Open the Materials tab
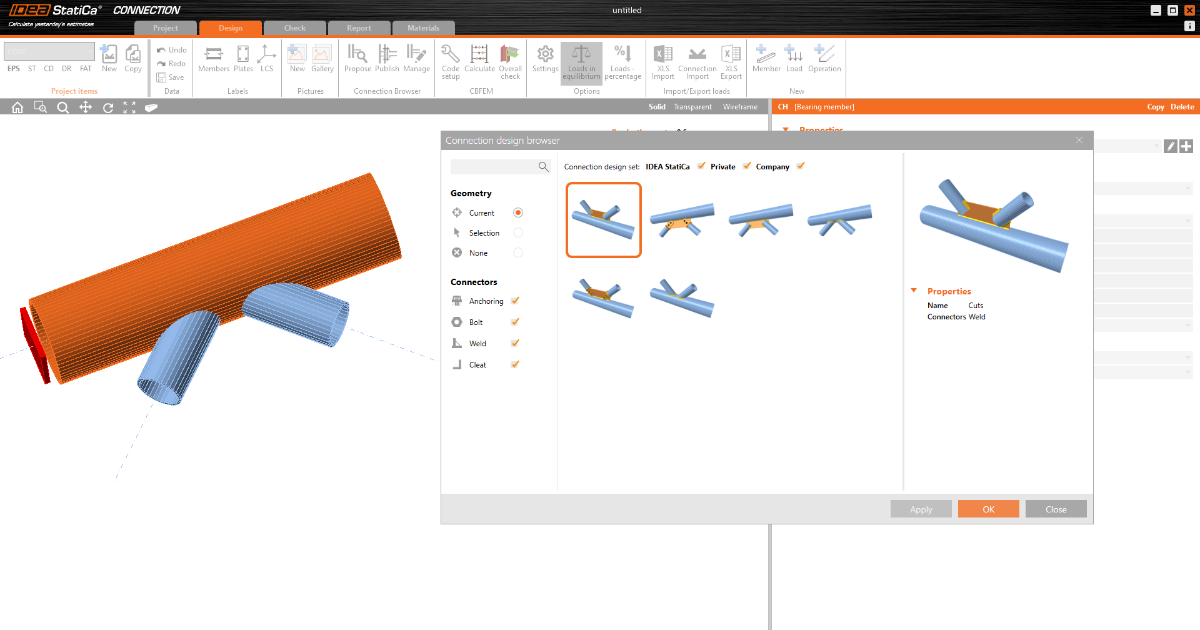 (x=422, y=28)
